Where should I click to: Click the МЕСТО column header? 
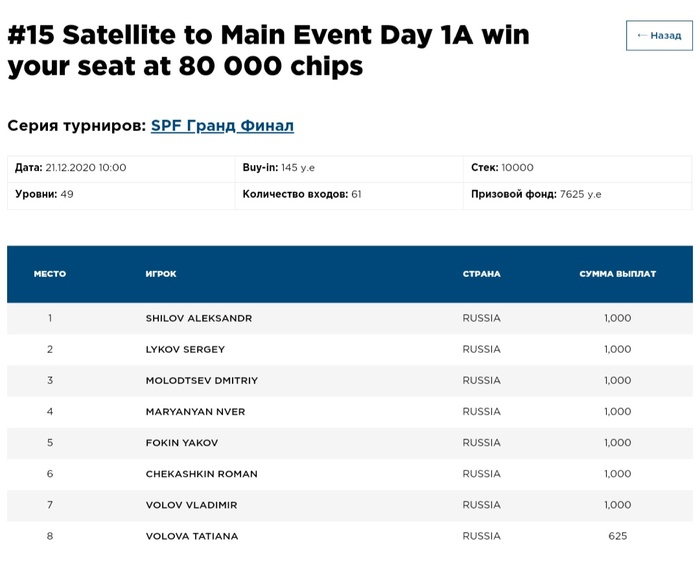[x=50, y=274]
